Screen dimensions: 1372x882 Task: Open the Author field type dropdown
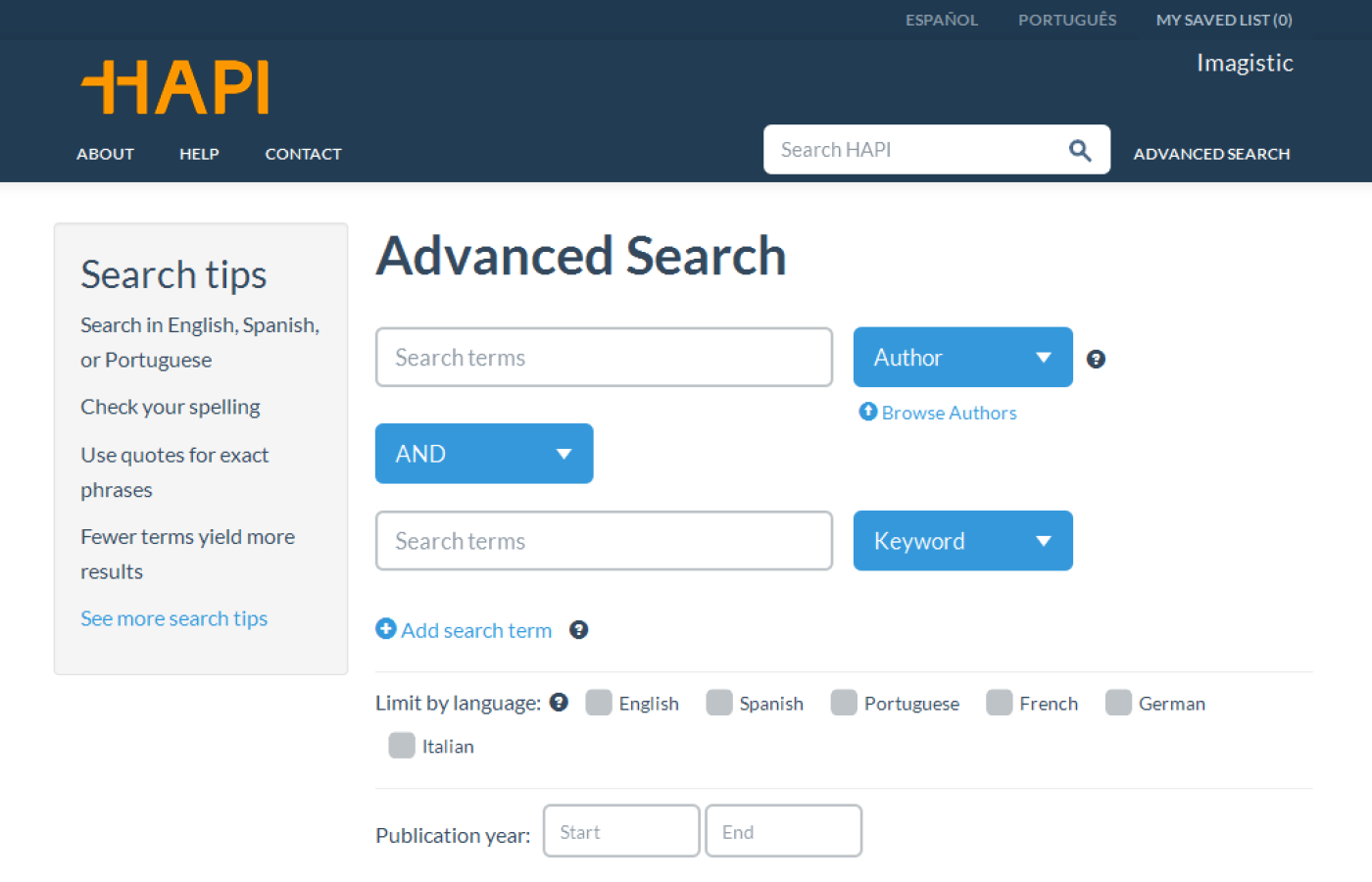(x=962, y=357)
